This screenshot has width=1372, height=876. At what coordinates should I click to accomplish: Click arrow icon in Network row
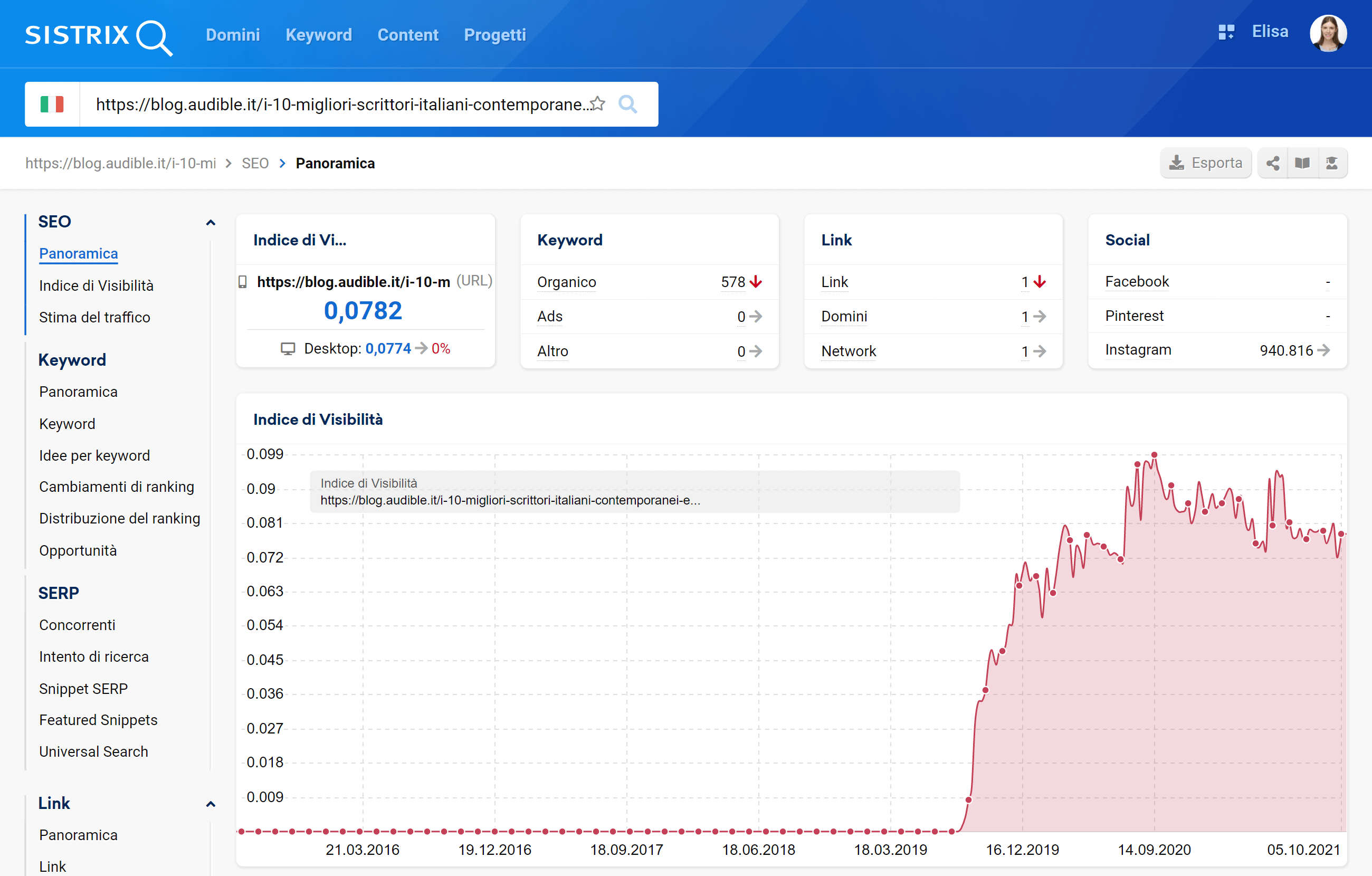point(1040,351)
